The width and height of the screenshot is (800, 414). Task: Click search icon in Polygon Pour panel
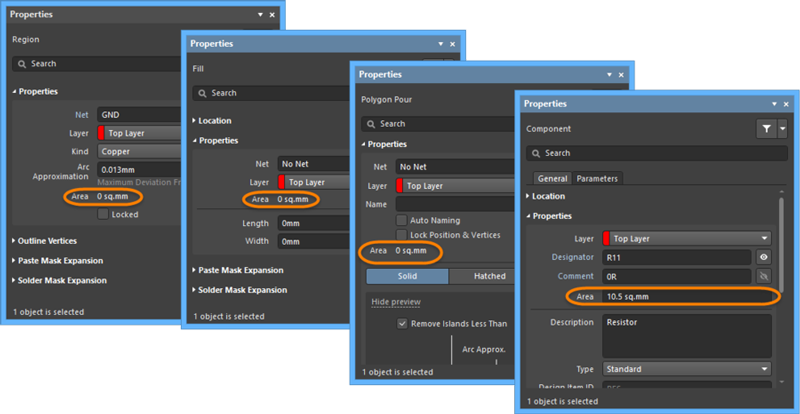point(370,124)
